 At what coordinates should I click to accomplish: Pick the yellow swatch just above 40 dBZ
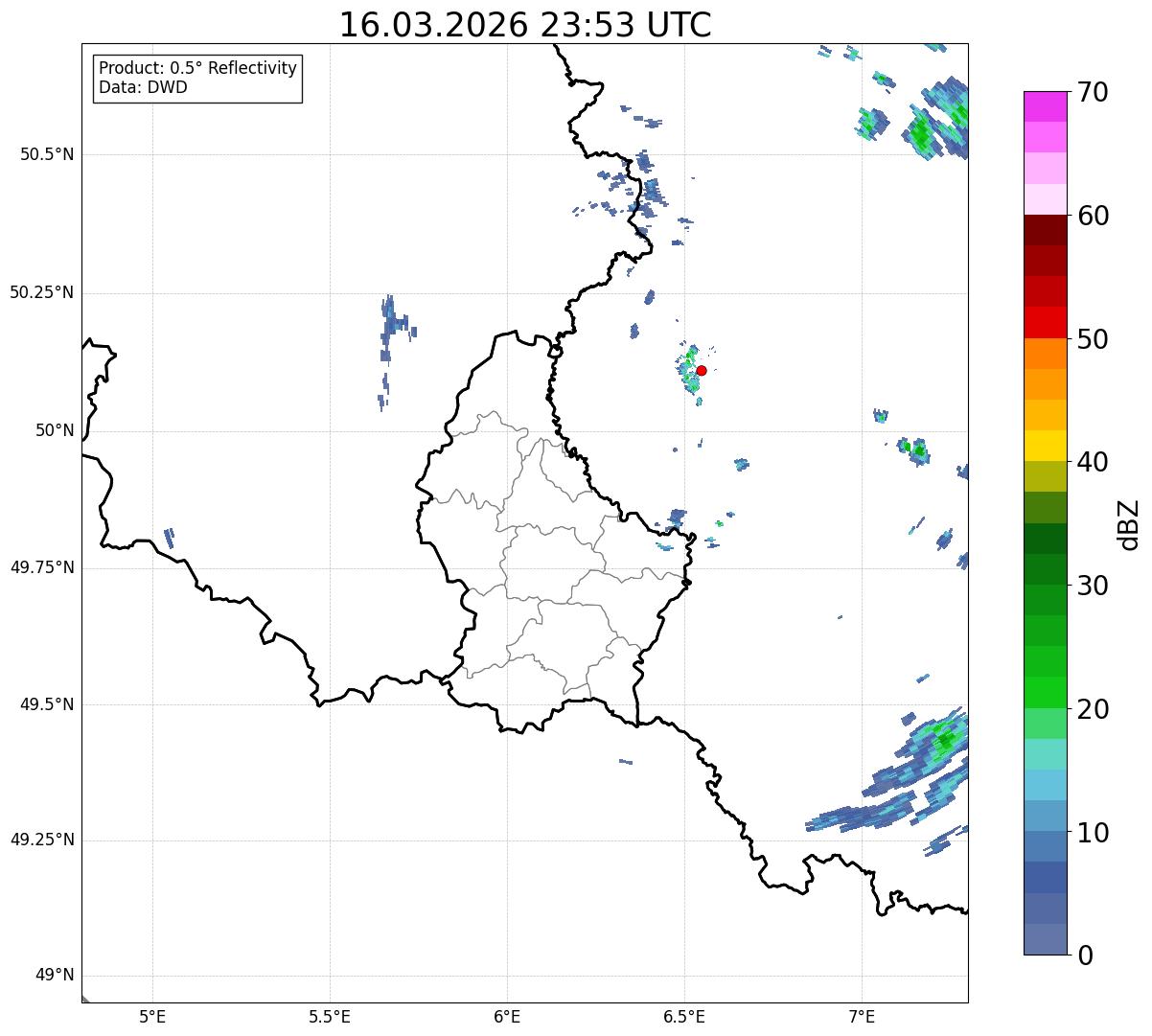coord(1045,447)
